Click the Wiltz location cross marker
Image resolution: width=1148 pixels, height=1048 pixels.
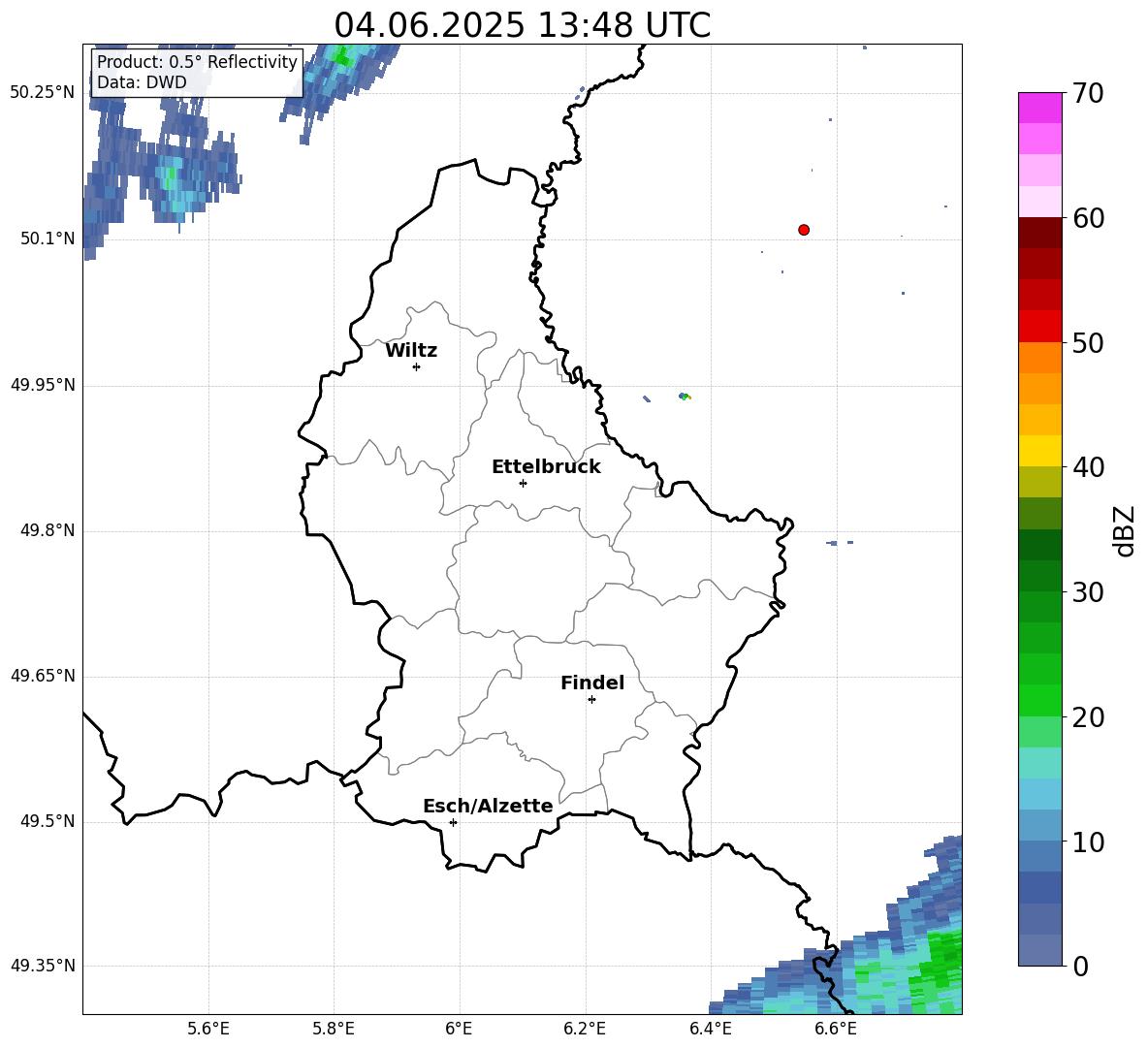tap(417, 366)
